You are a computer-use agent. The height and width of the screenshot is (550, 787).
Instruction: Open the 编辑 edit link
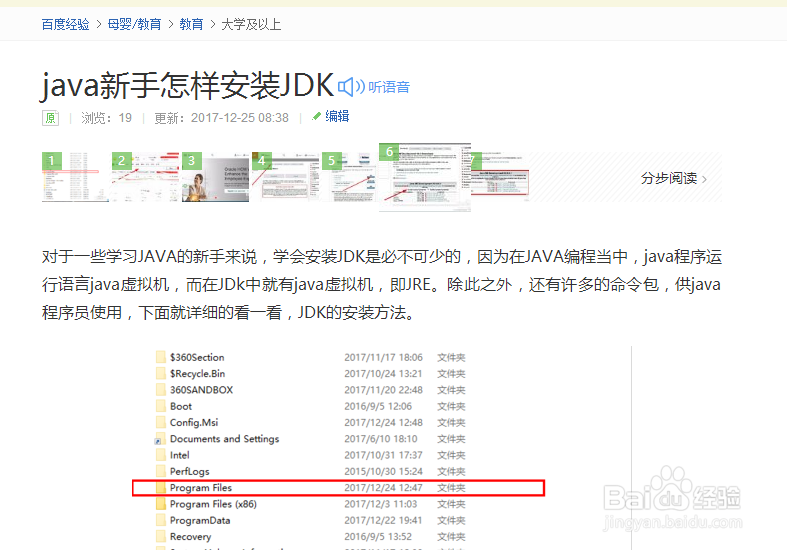337,116
